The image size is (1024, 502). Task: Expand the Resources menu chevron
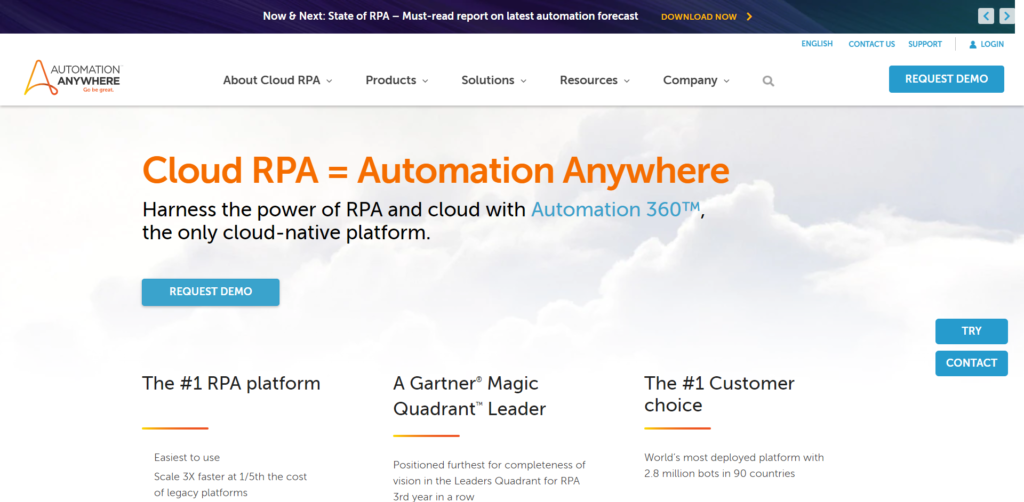click(x=626, y=81)
